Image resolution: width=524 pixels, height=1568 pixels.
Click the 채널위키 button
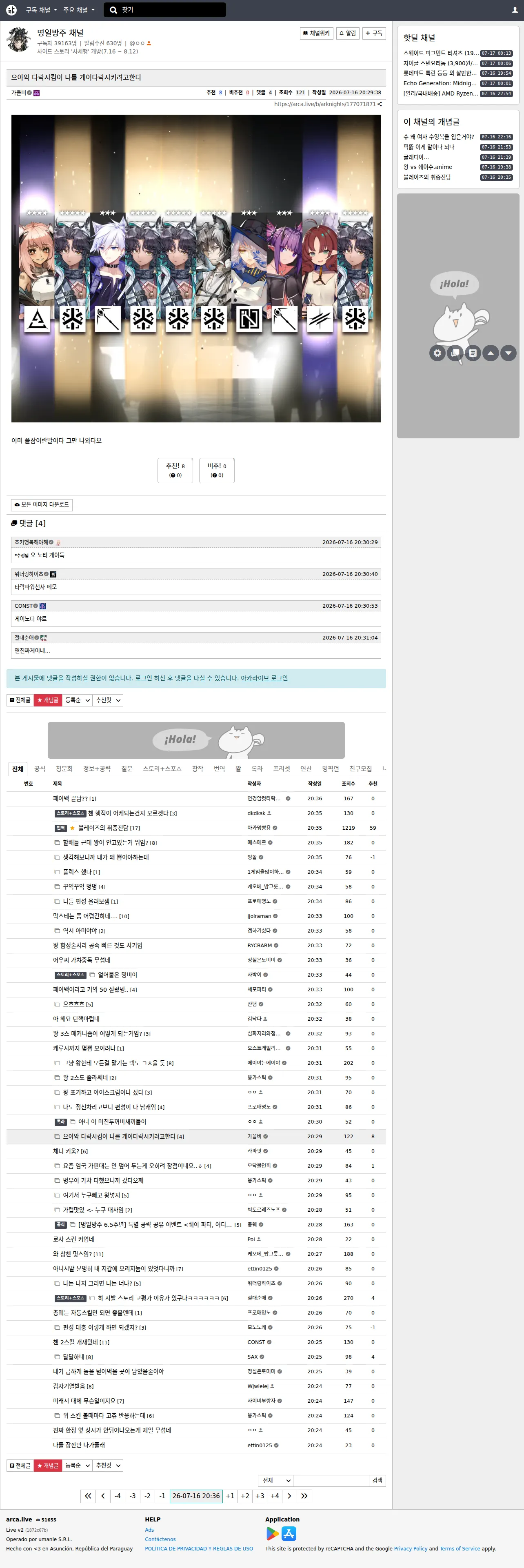(316, 33)
